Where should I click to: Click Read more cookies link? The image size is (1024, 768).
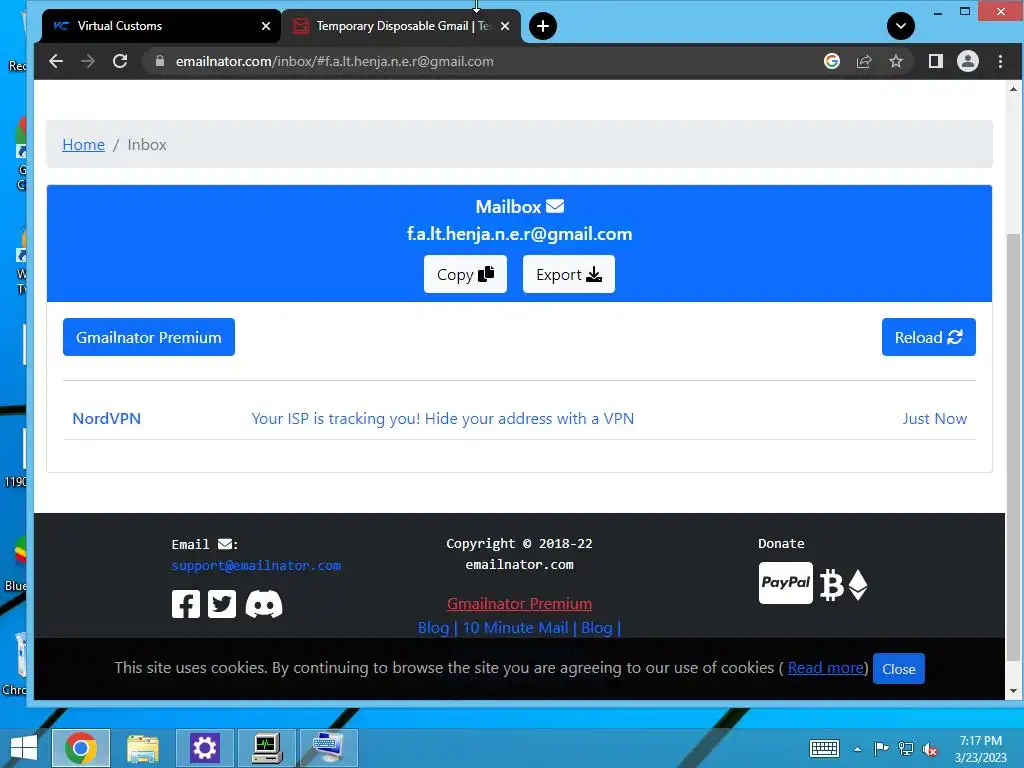coord(825,667)
